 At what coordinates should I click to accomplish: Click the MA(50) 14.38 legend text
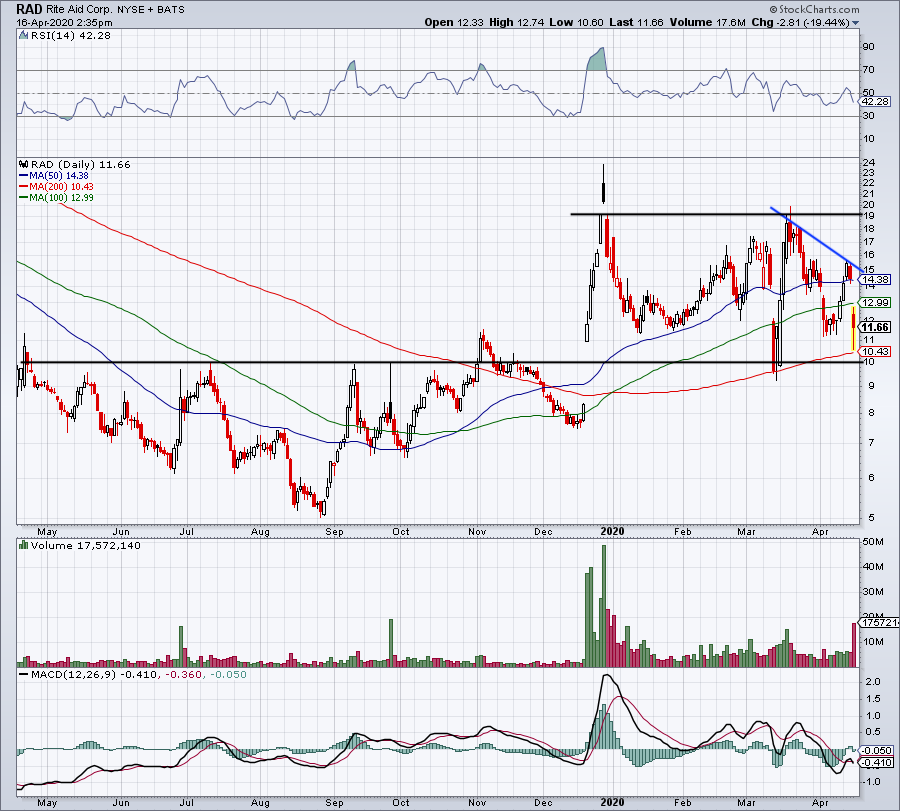[x=59, y=176]
